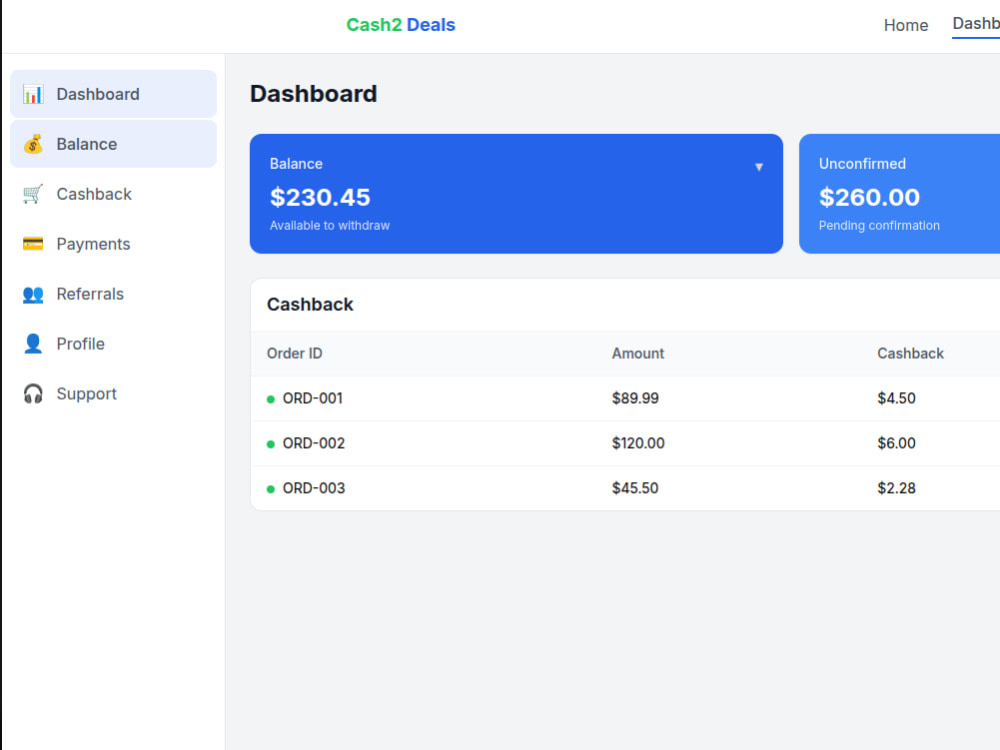
Task: Click 'Pending confirmation' text
Action: click(879, 226)
